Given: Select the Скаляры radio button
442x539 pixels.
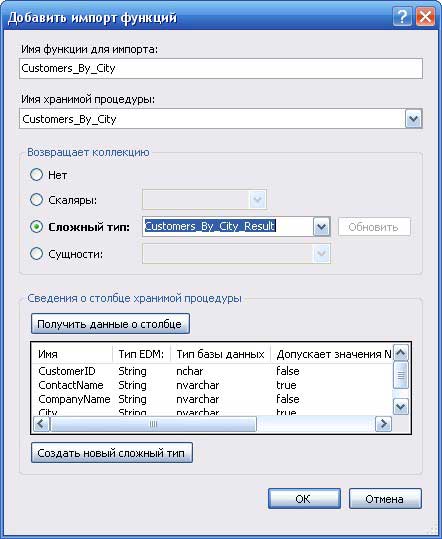Looking at the screenshot, I should coord(36,200).
